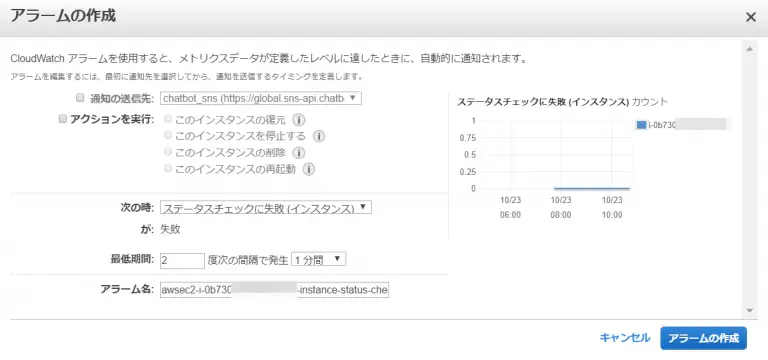Viewport: 768px width, 360px height.
Task: Enable the 通知の送信先 checkbox
Action: [x=80, y=98]
